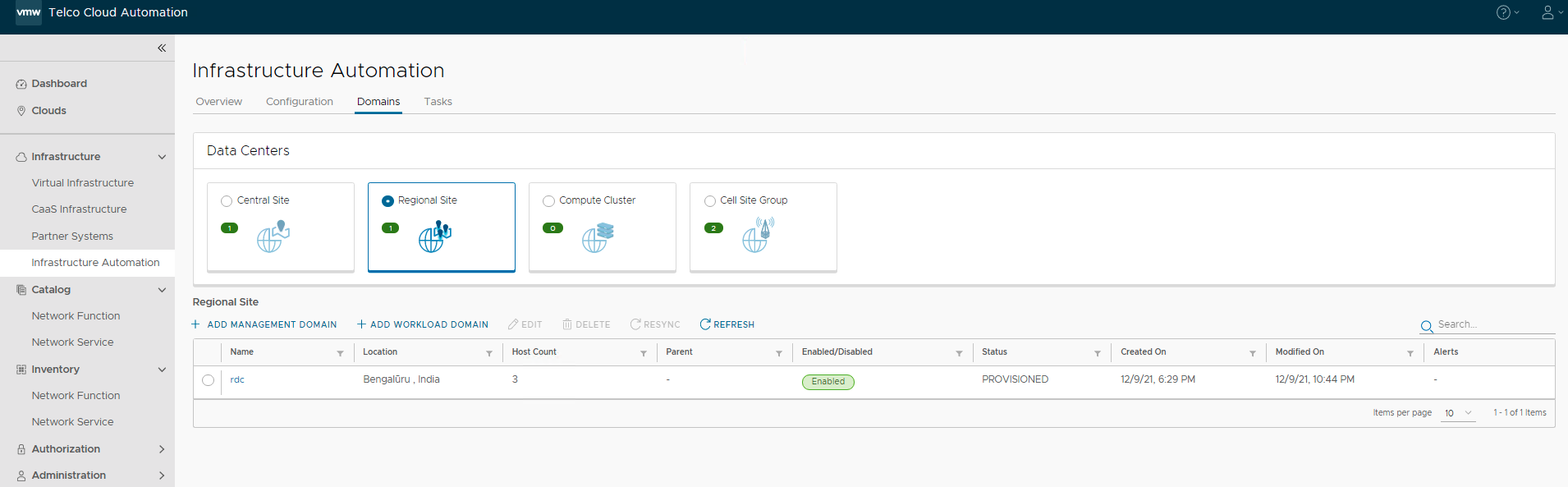Click the Search input field
The width and height of the screenshot is (1568, 487).
(1495, 325)
